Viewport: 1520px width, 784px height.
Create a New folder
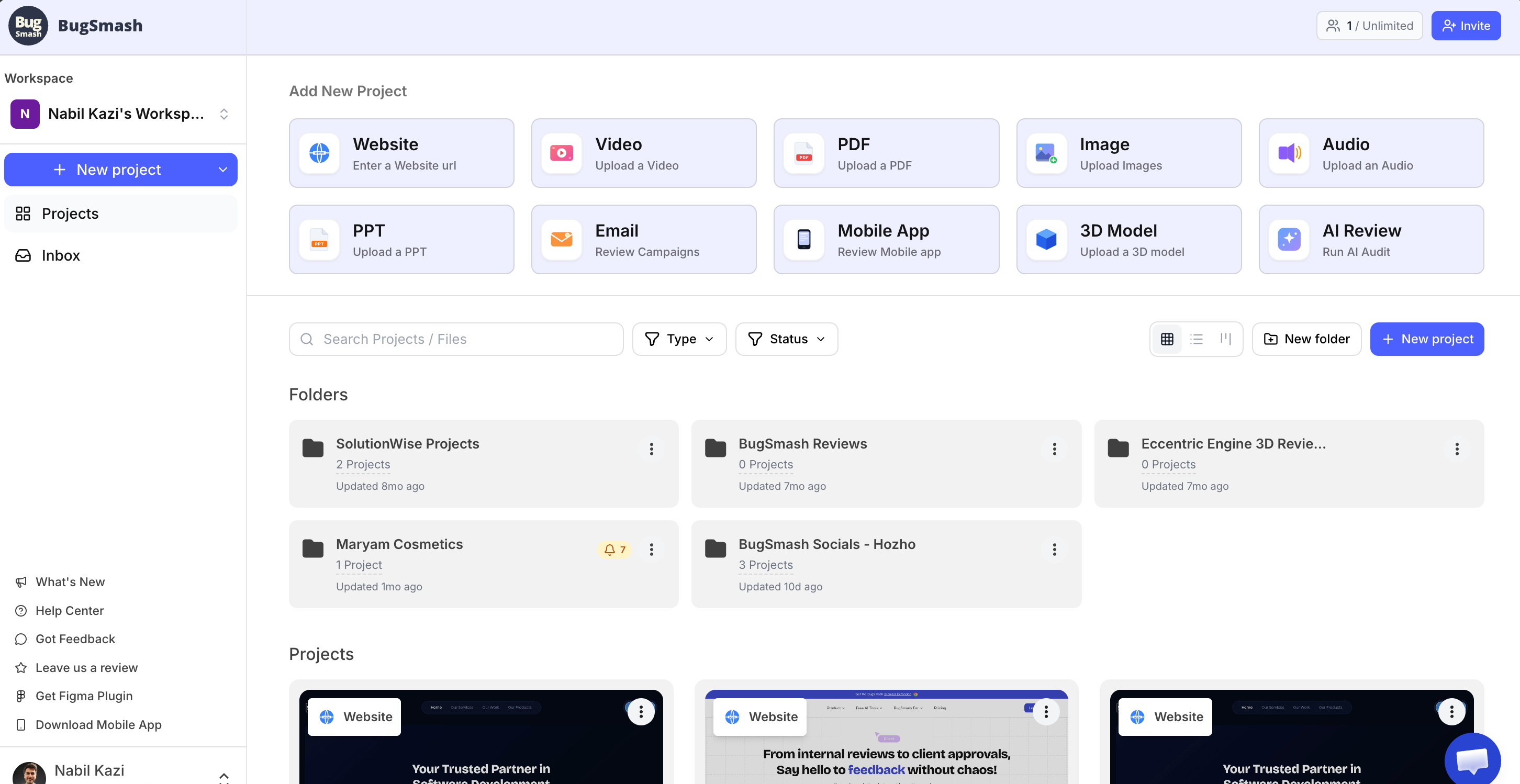[1306, 339]
